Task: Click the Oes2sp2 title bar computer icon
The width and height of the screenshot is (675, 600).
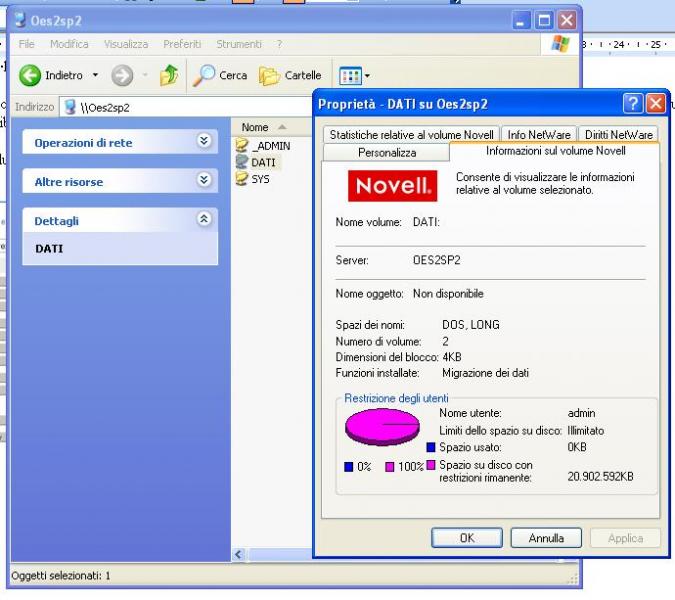Action: [20, 20]
